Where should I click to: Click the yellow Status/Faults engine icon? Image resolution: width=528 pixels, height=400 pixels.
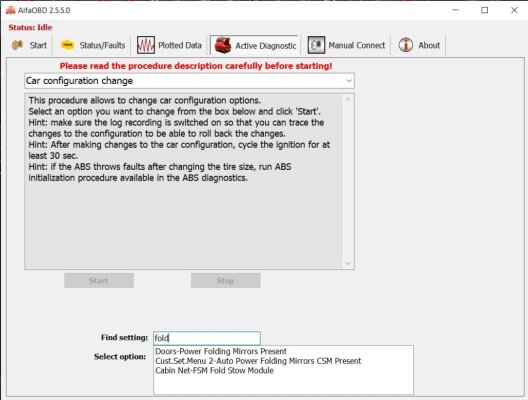tap(67, 45)
